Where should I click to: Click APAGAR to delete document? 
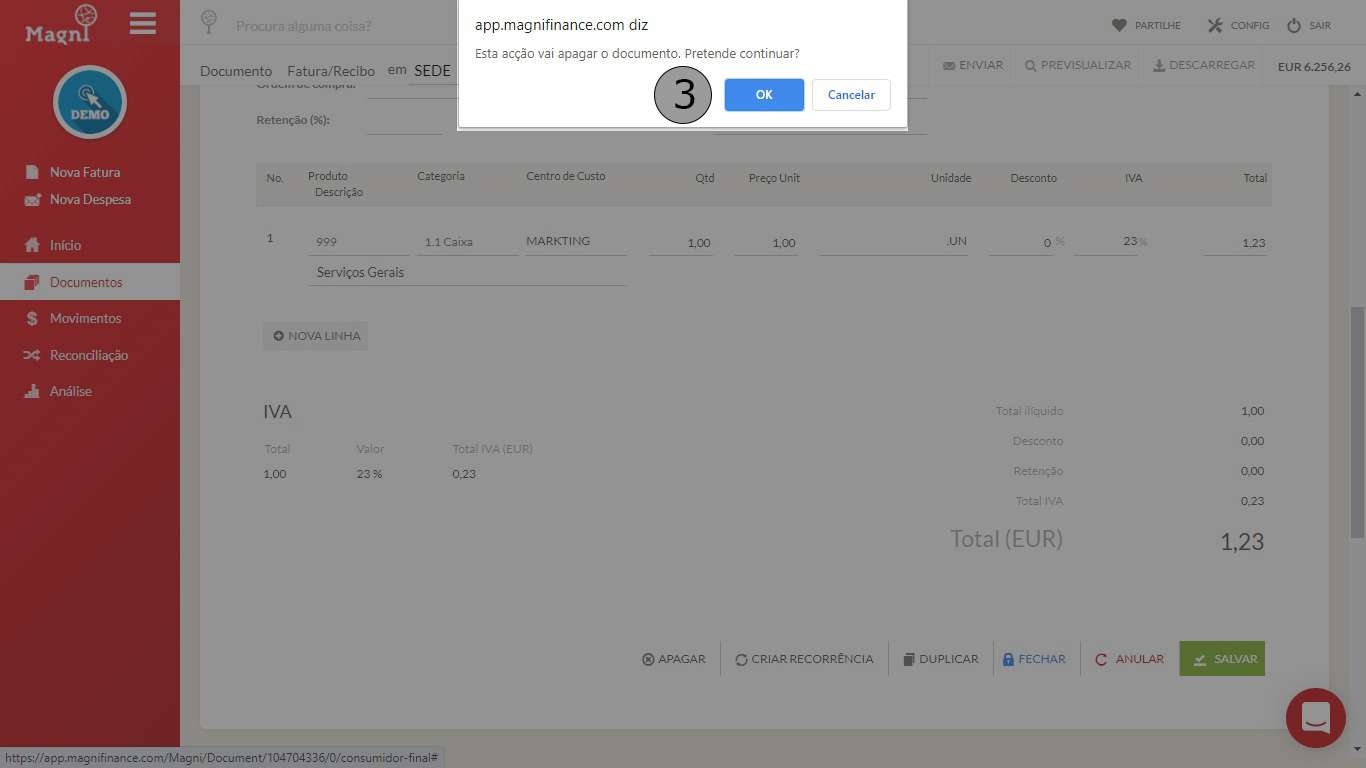coord(674,659)
